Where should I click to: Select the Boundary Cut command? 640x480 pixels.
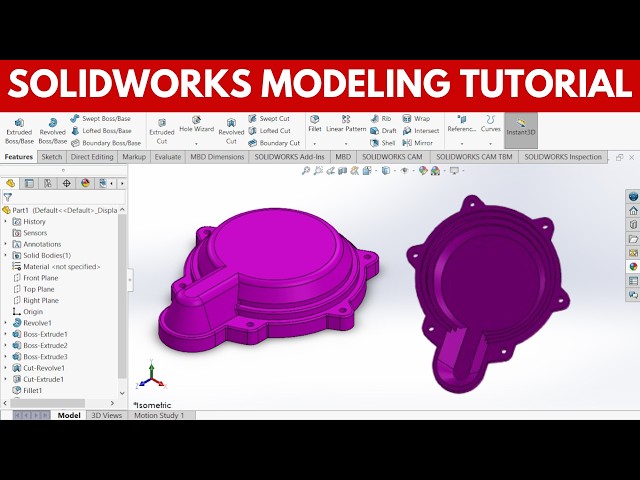coord(274,143)
